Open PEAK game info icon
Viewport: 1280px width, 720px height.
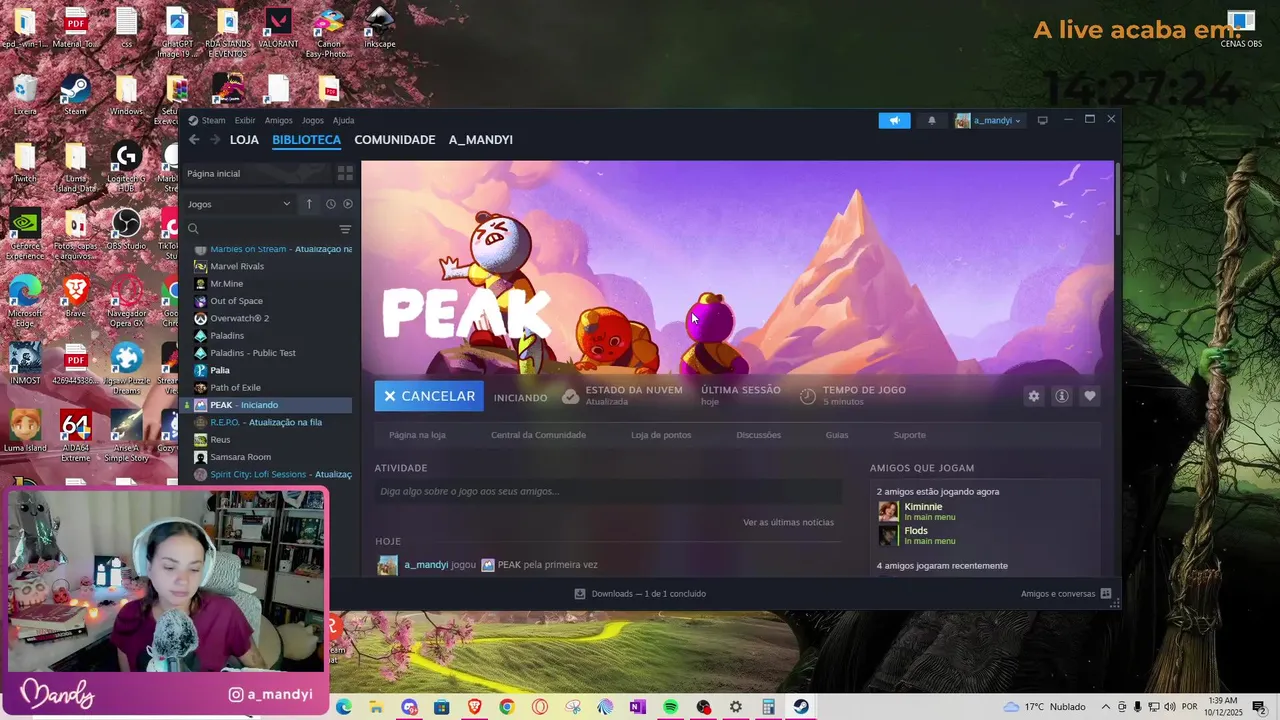(1062, 396)
